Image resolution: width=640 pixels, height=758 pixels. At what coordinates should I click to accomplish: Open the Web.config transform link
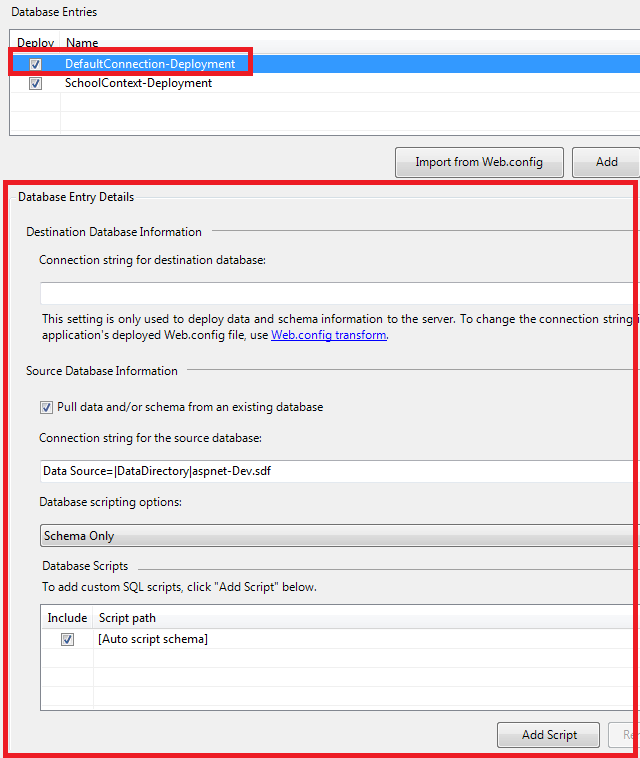coord(329,335)
